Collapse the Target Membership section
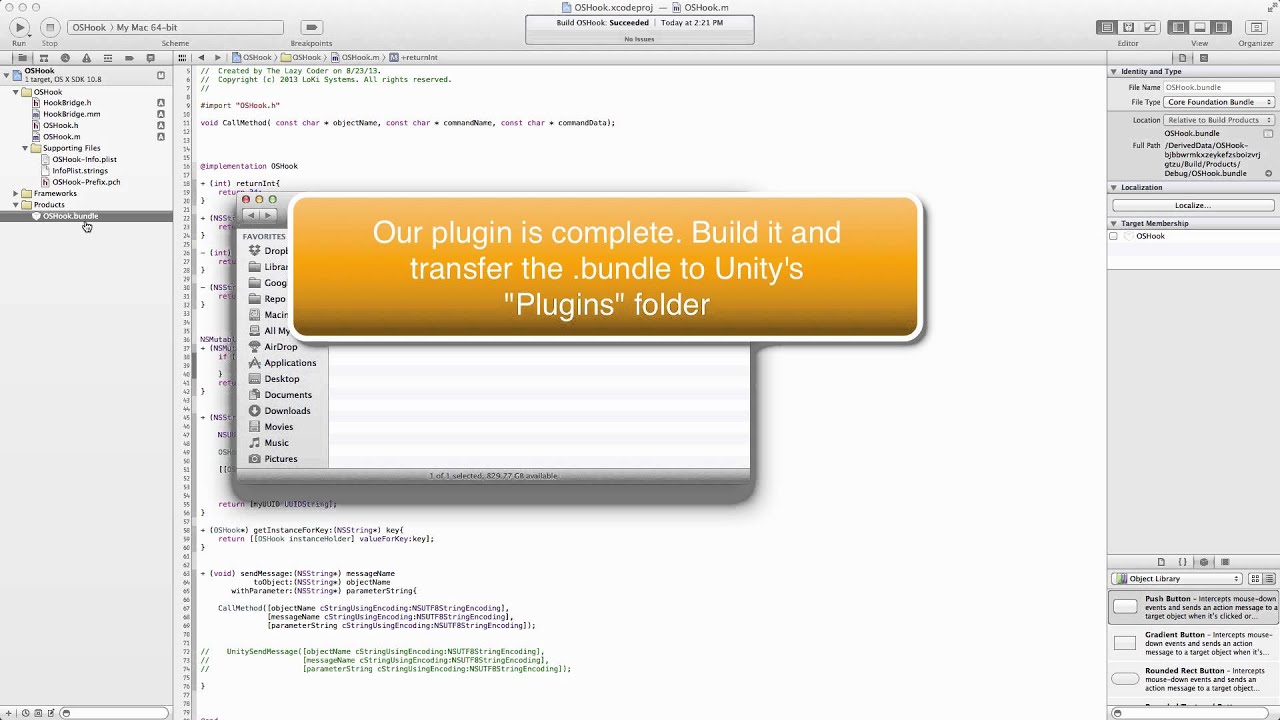The height and width of the screenshot is (720, 1280). point(1114,223)
